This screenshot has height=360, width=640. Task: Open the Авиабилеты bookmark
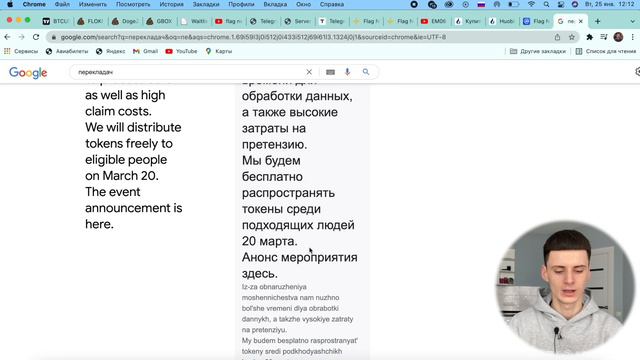click(x=67, y=51)
